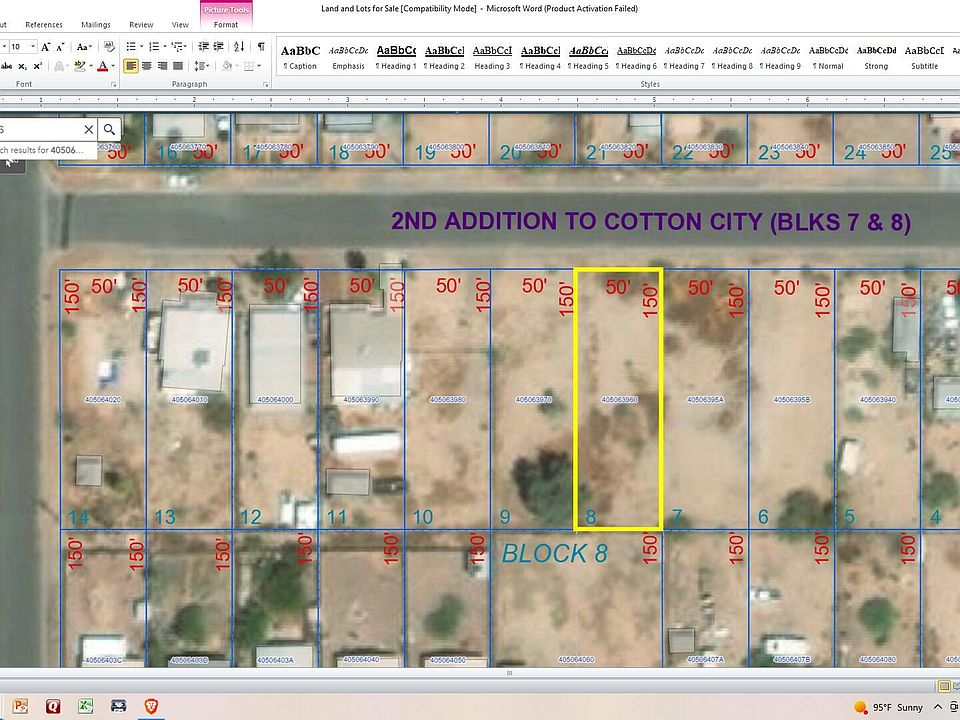Screen dimensions: 960x720
Task: Open PowerPoint from the taskbar
Action: coord(20,707)
